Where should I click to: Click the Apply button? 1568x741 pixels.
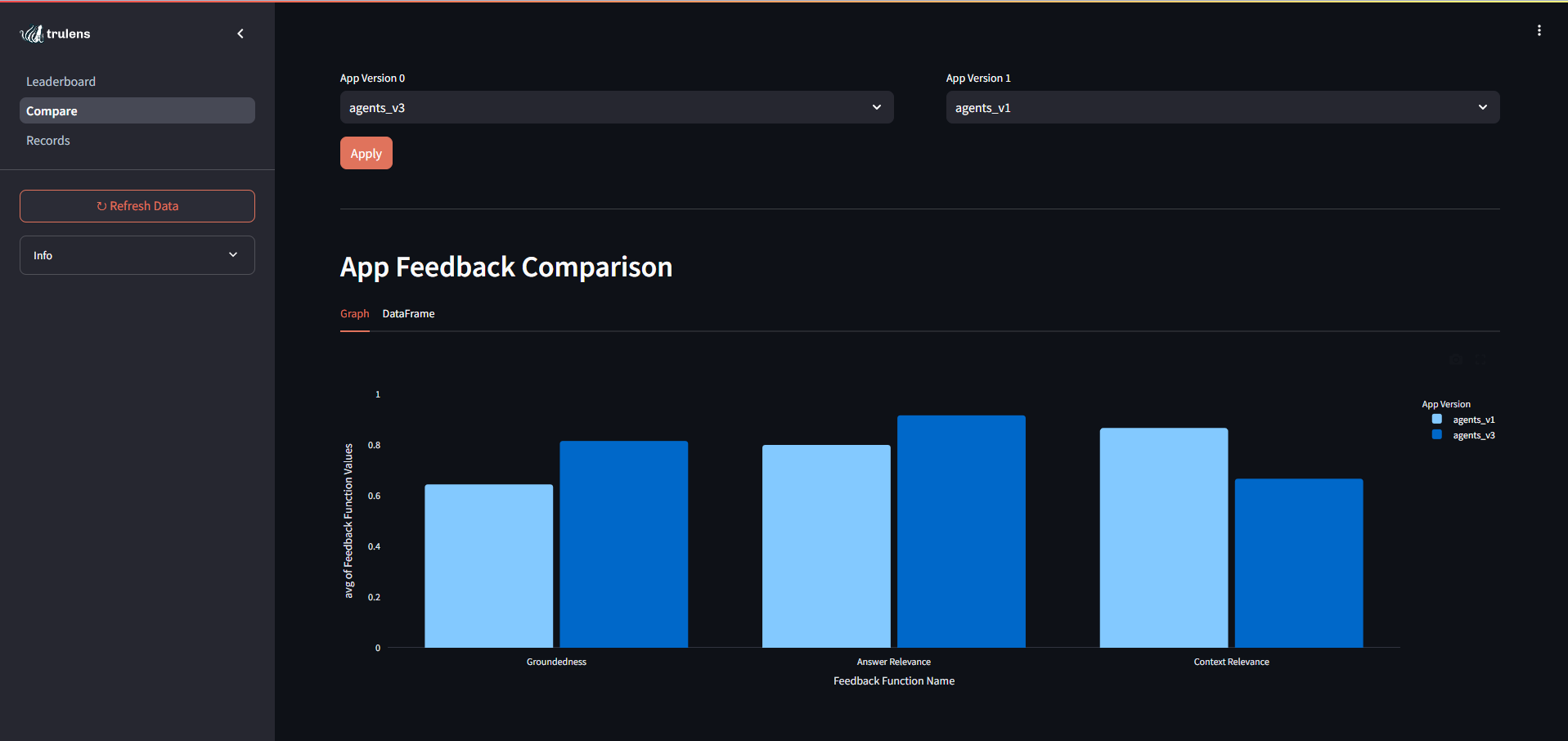pos(366,153)
